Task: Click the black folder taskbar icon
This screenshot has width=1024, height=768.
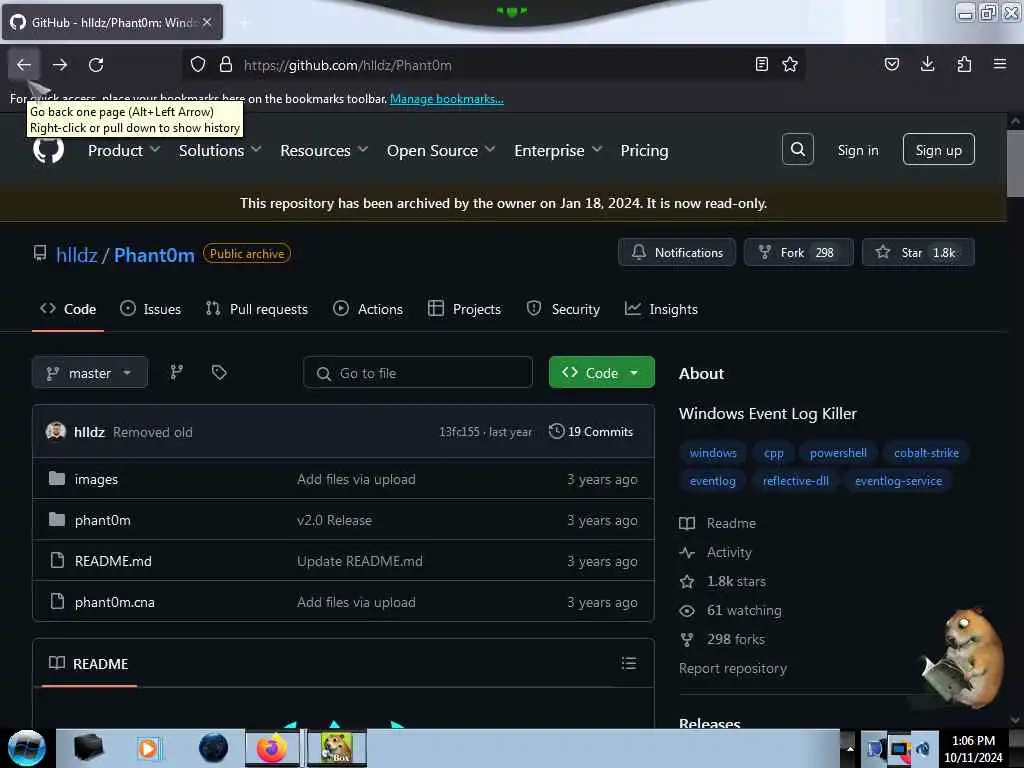Action: coord(88,748)
